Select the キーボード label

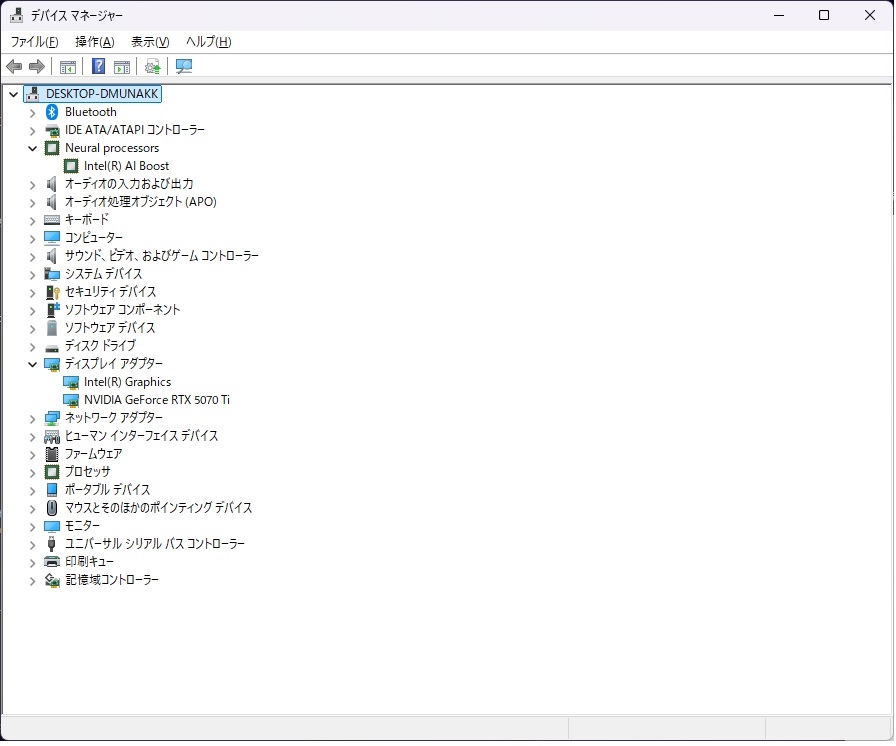coord(87,220)
